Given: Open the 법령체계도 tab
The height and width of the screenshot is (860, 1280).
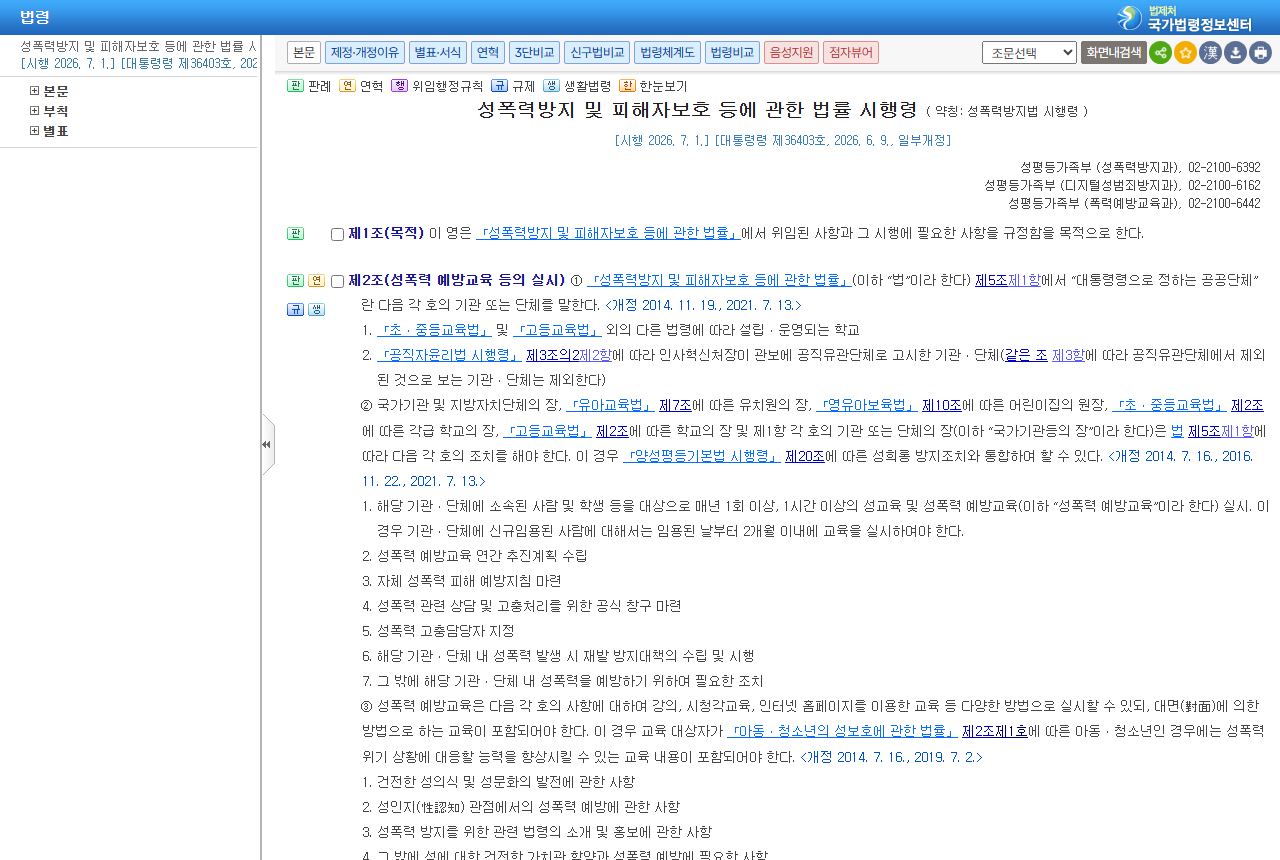Looking at the screenshot, I should (667, 52).
